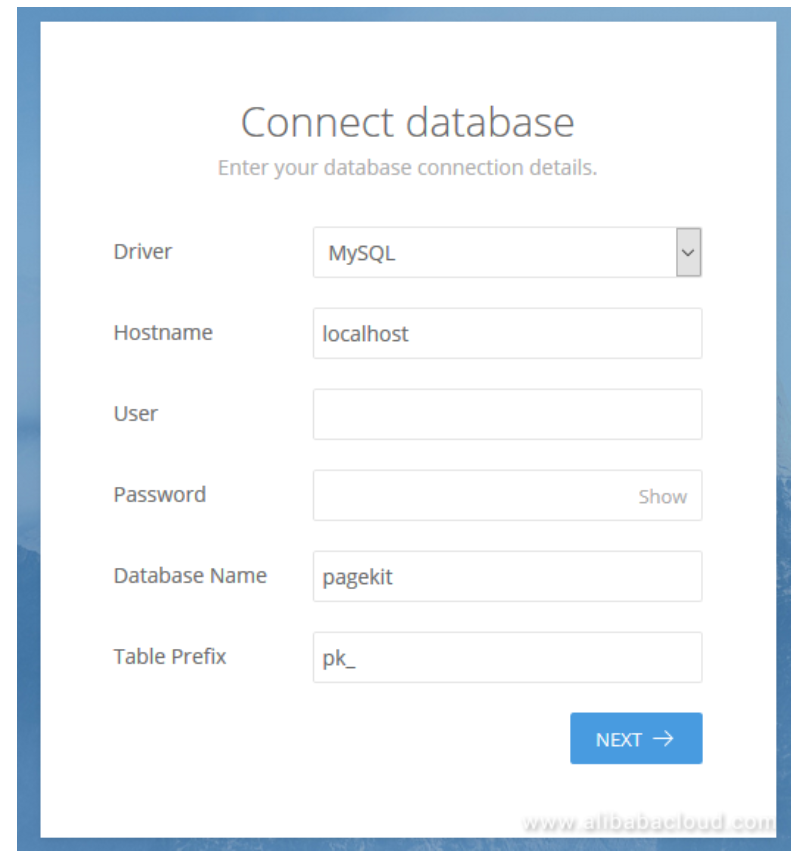Open the www.alibabacloud.com watermark link
The image size is (802, 867).
tap(648, 823)
